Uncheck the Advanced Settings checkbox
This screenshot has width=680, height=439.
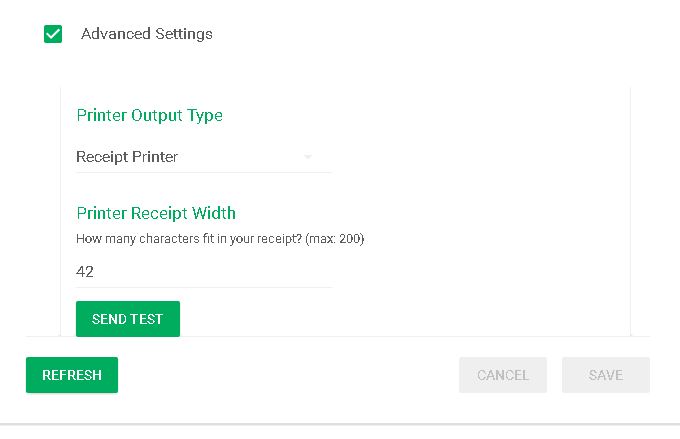pyautogui.click(x=54, y=34)
